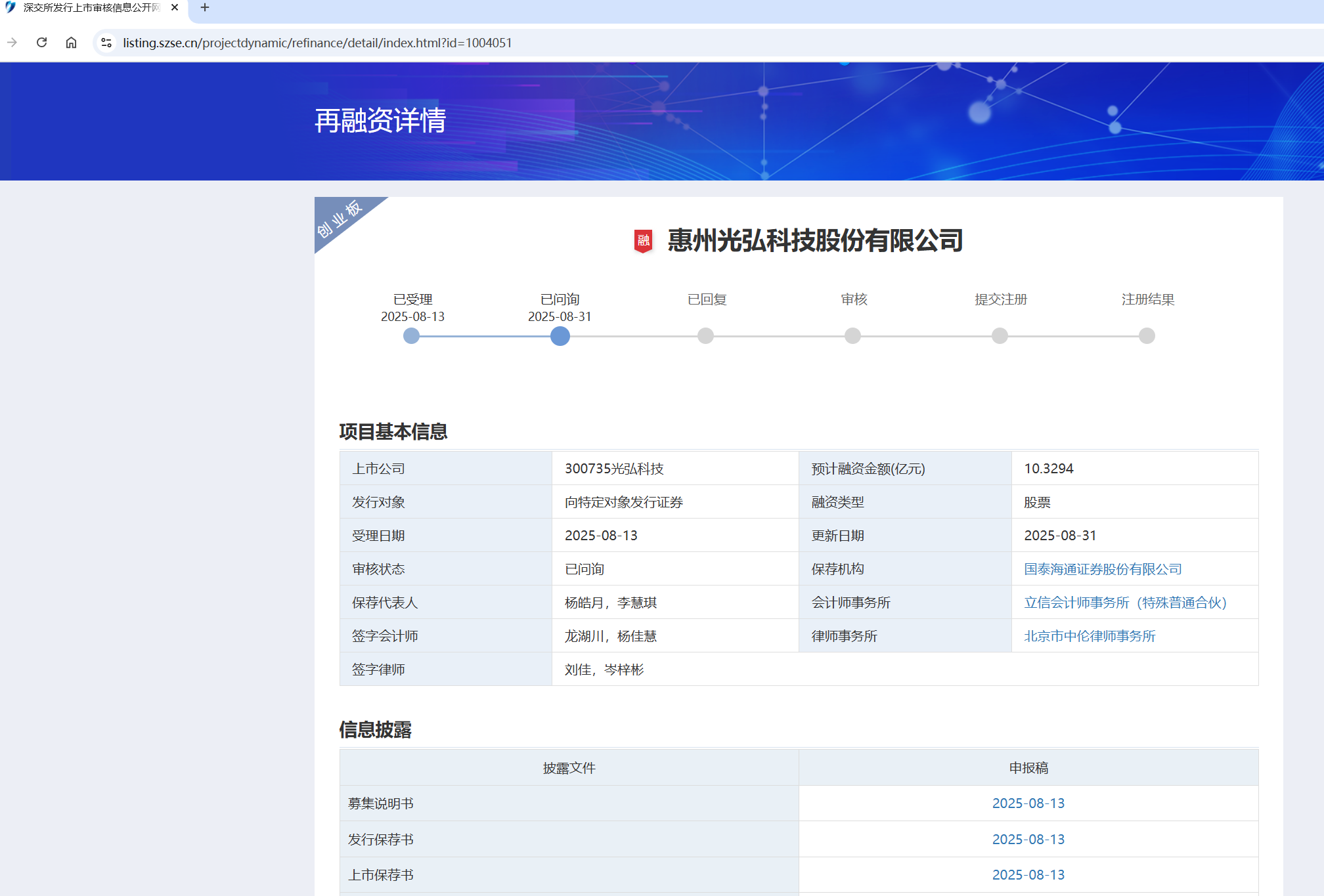Screen dimensions: 1324x896
Task: Open 北京市中伦律师事务所 law firm link
Action: (x=1090, y=636)
